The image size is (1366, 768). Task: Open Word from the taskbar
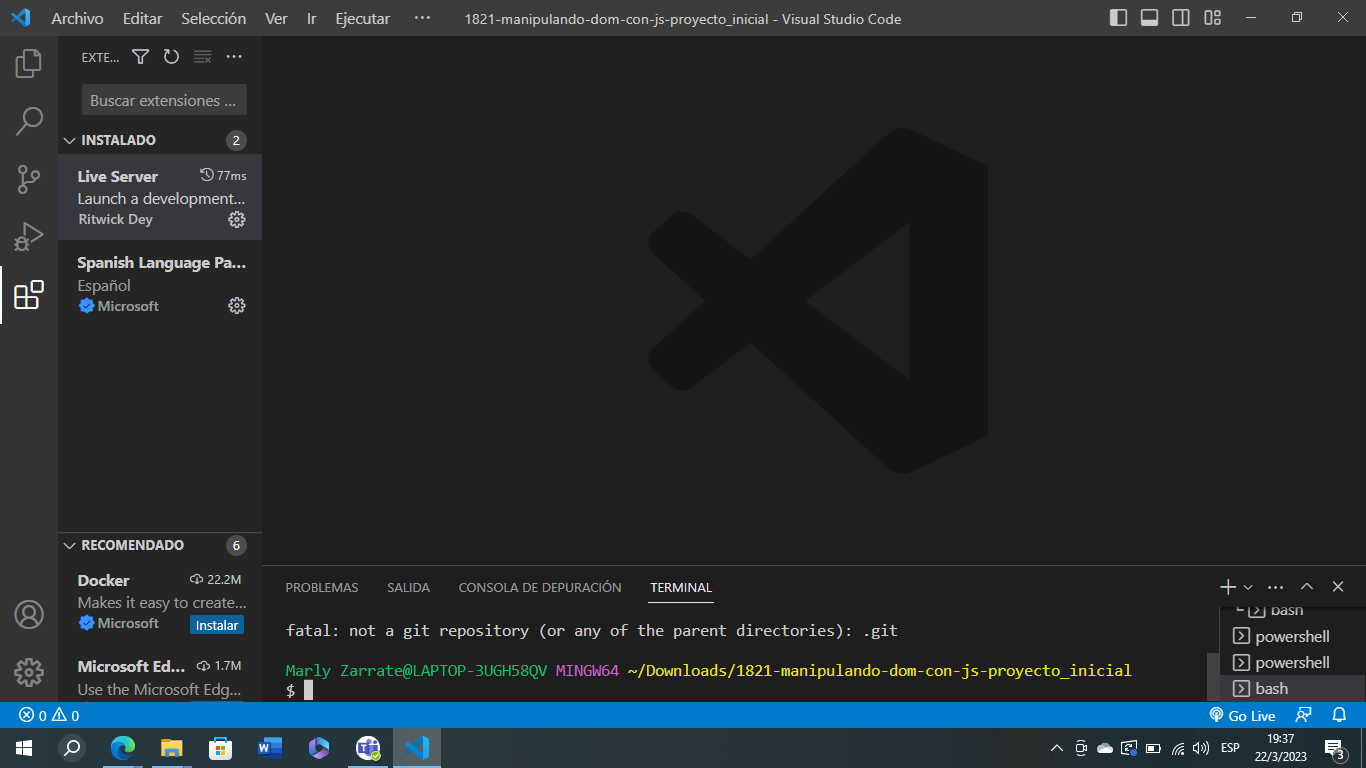coord(269,748)
